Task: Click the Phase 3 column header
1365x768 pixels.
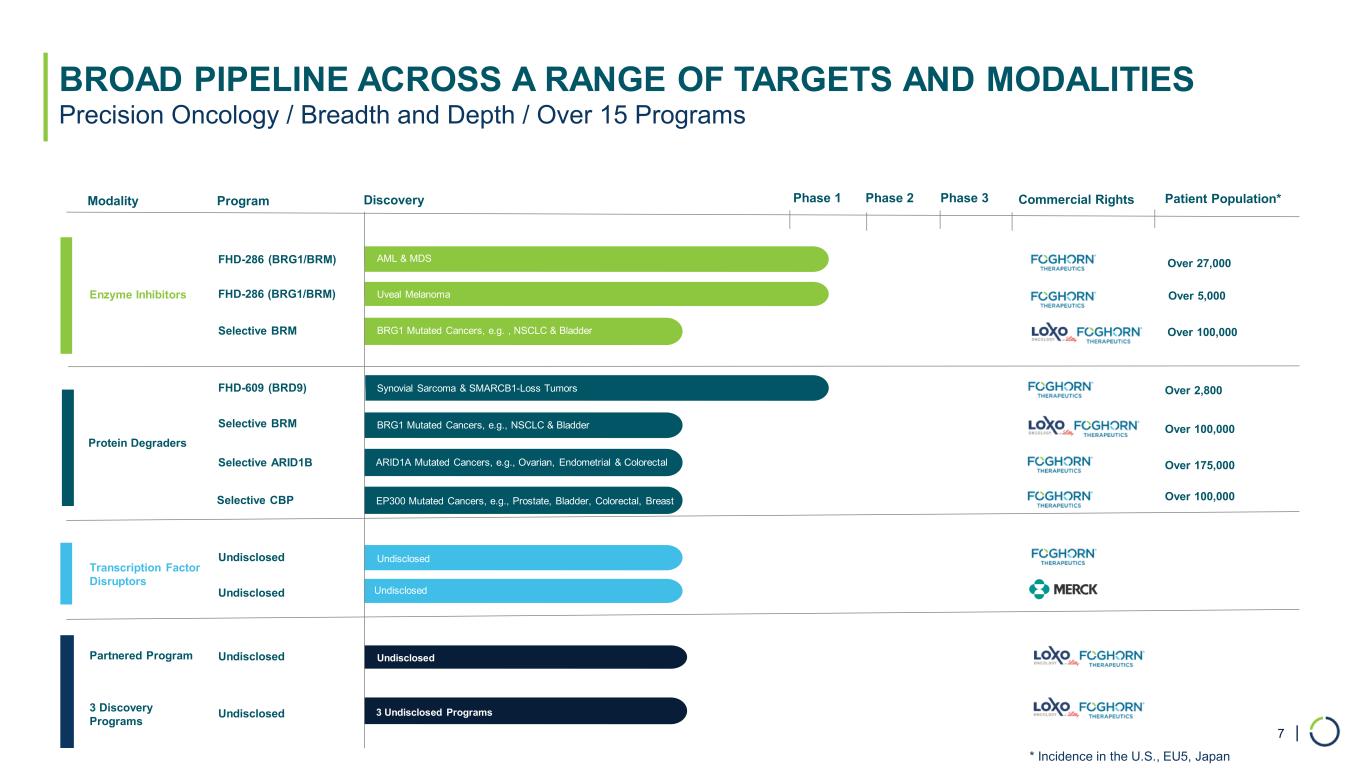Action: pos(964,198)
